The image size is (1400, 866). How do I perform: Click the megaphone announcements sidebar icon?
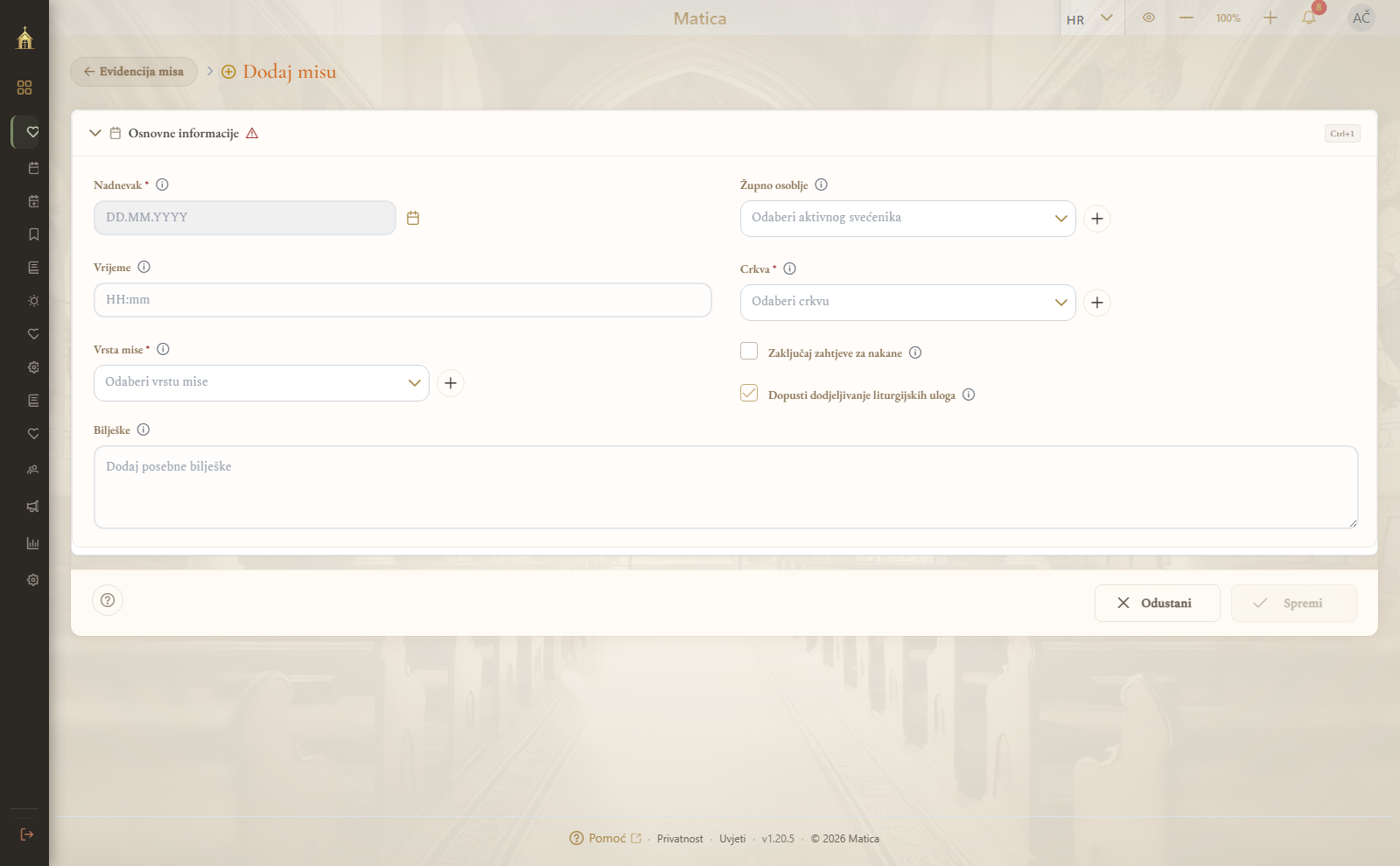pyautogui.click(x=33, y=506)
